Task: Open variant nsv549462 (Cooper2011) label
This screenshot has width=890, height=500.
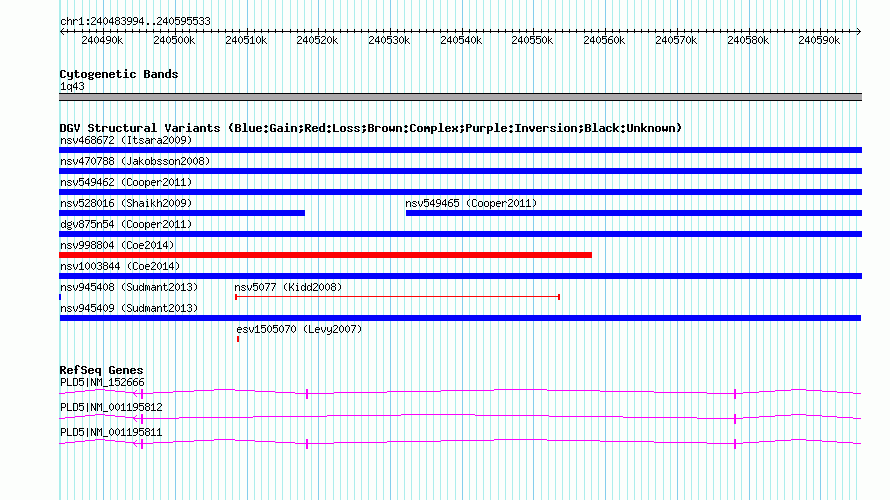Action: click(126, 182)
